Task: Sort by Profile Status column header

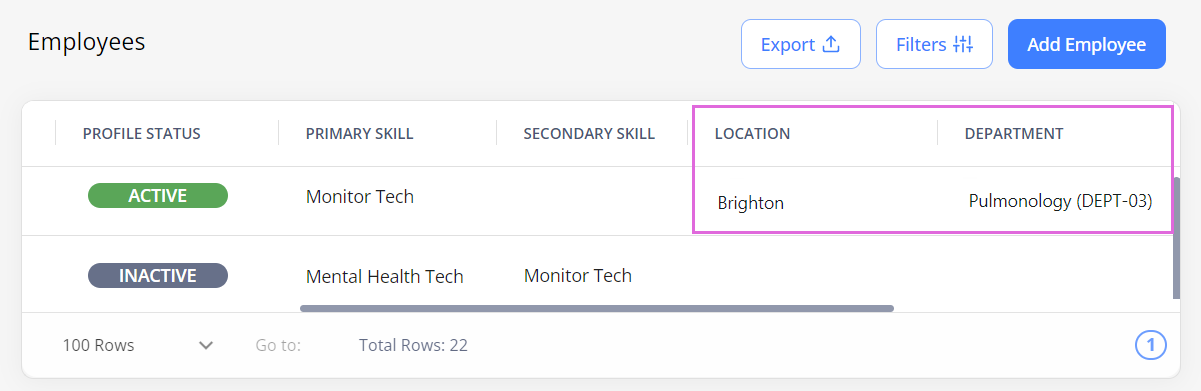Action: [141, 134]
